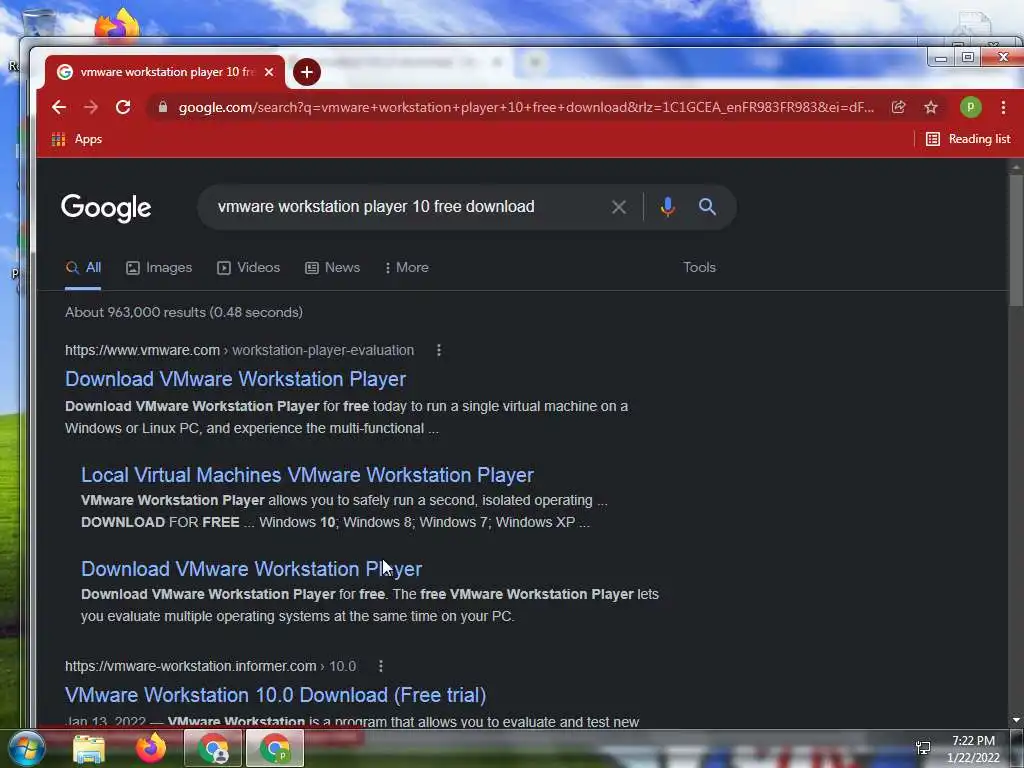This screenshot has height=768, width=1024.
Task: Switch to Images results tab
Action: tap(159, 268)
